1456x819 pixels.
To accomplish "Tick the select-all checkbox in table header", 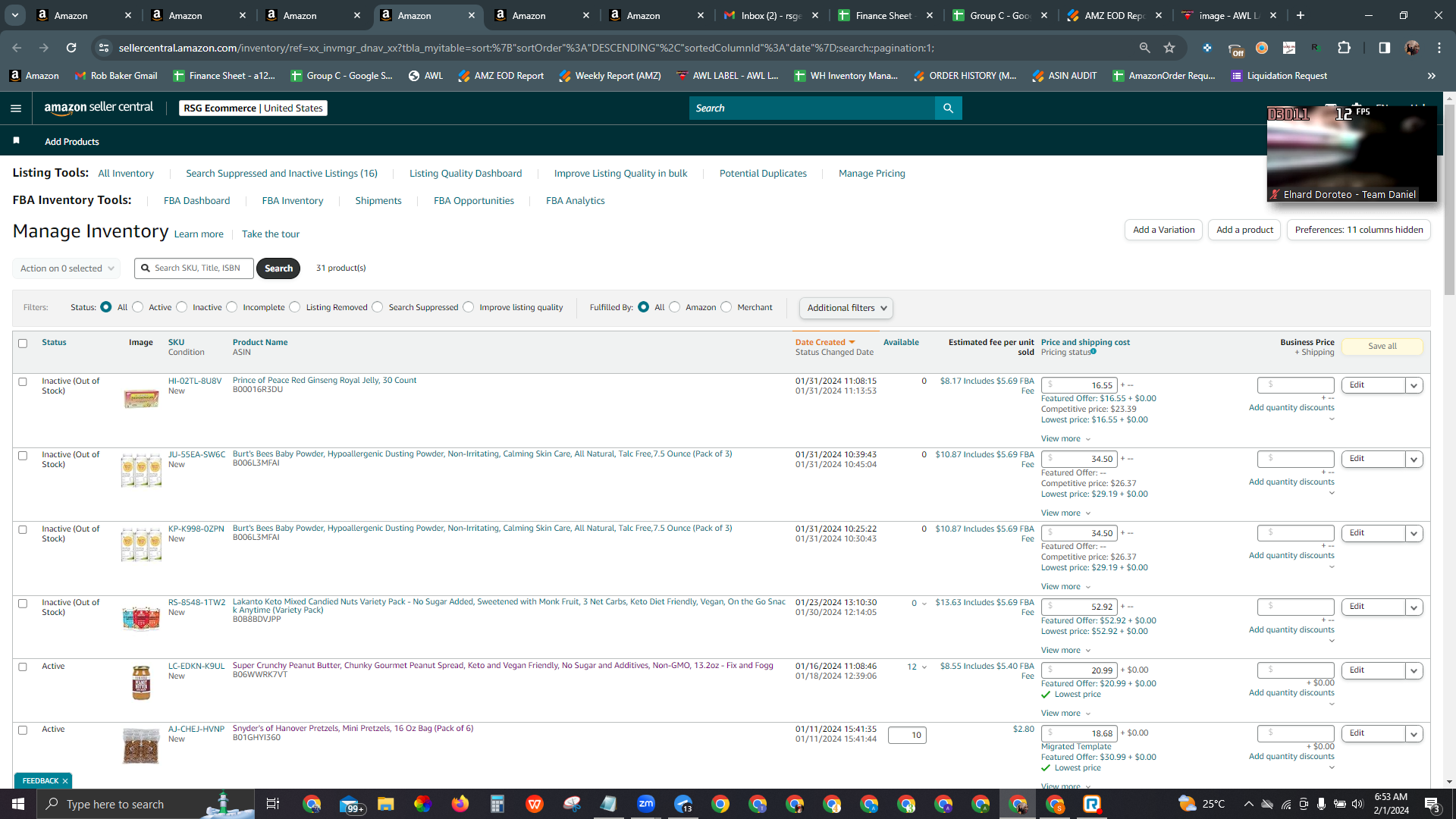I will point(23,344).
